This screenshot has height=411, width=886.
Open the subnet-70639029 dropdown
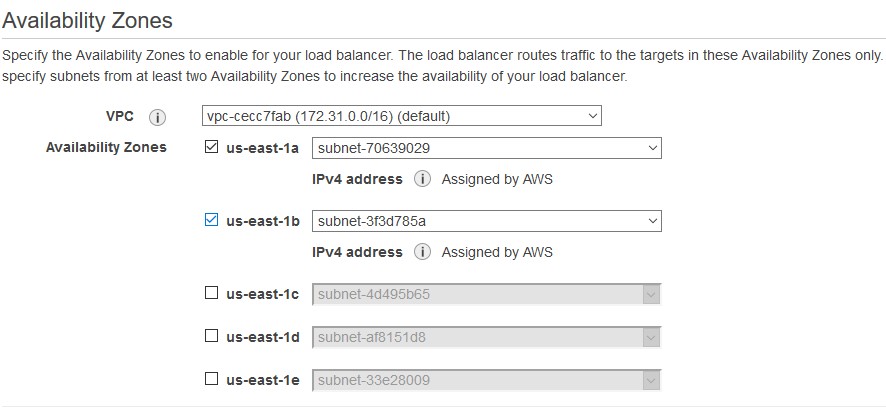click(x=487, y=148)
